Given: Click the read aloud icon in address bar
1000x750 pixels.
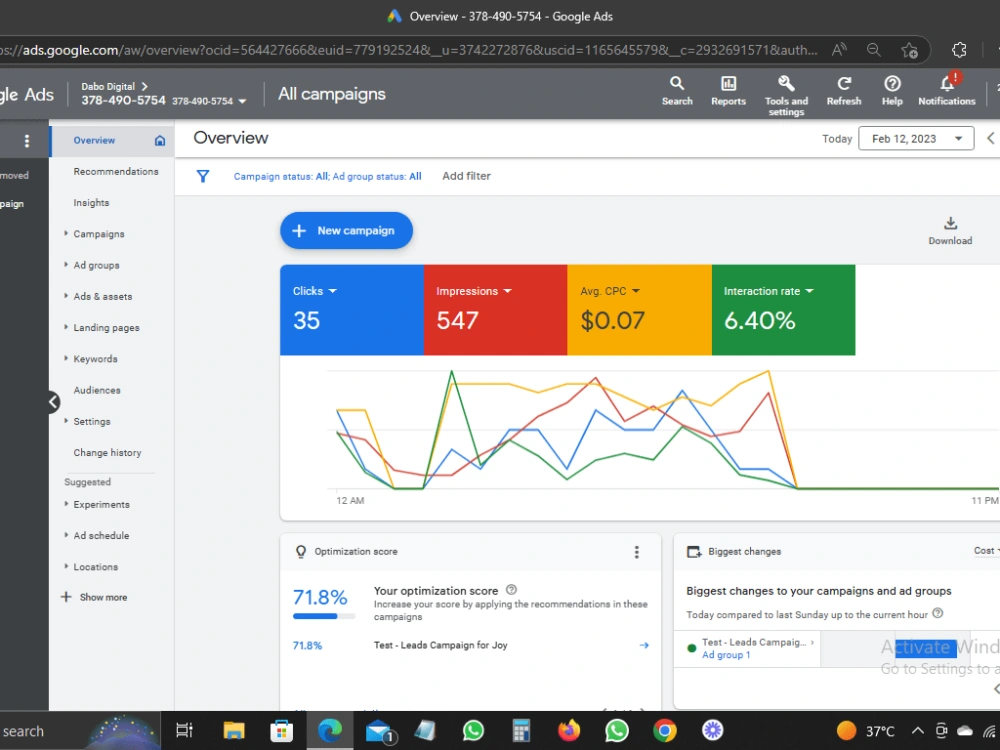Looking at the screenshot, I should [x=839, y=50].
